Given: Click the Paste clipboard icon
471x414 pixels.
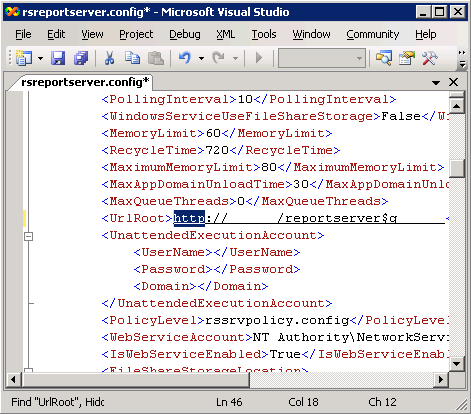Looking at the screenshot, I should pos(155,58).
